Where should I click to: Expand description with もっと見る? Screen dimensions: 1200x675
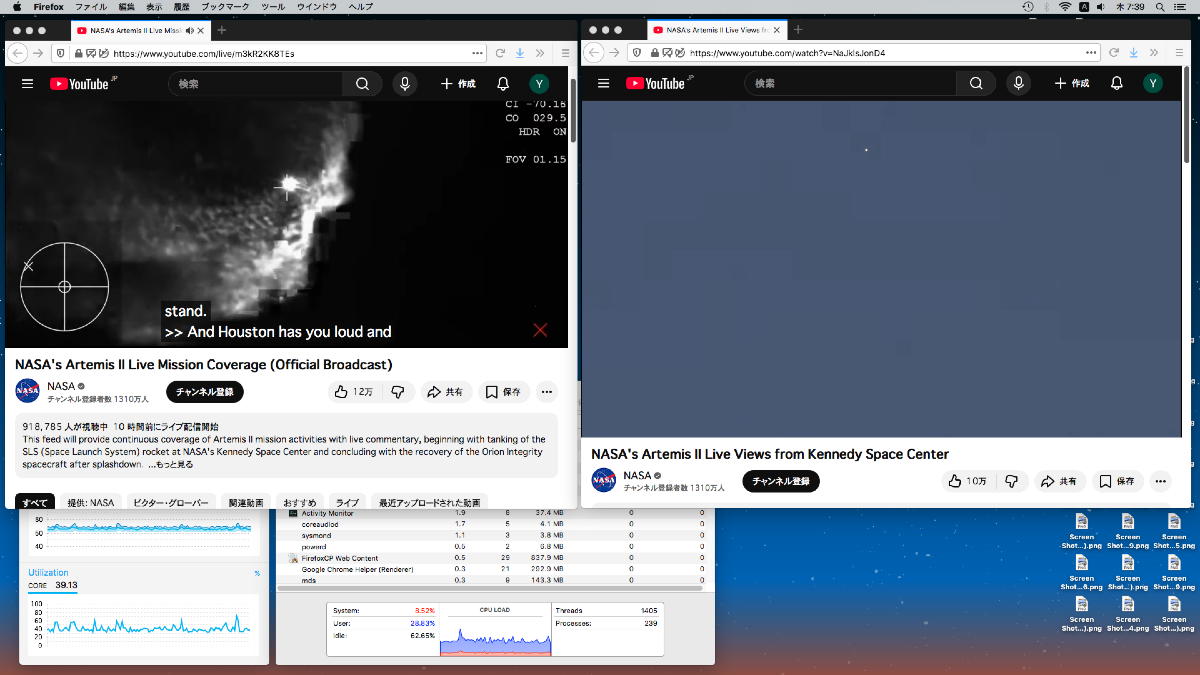pos(171,465)
